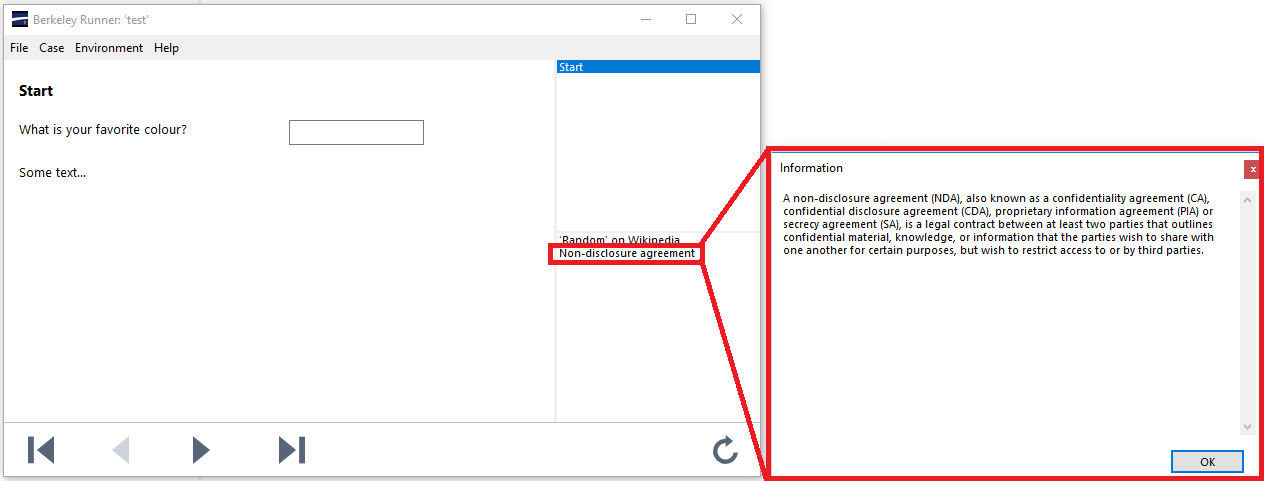Focus the favorite colour text field
This screenshot has width=1264, height=481.
[x=356, y=132]
